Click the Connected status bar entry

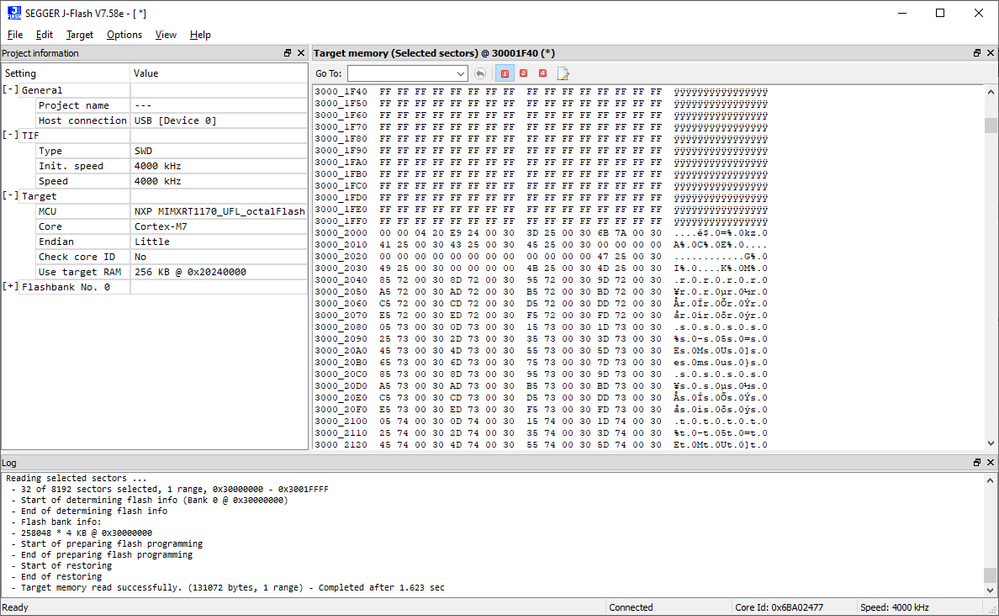[x=631, y=608]
